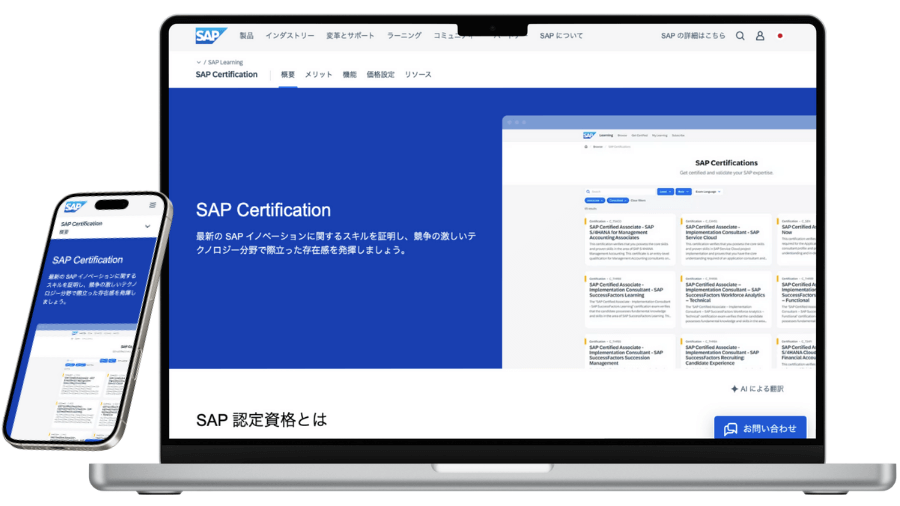Click the SAP logo in laptop header
The image size is (900, 506).
pyautogui.click(x=211, y=36)
